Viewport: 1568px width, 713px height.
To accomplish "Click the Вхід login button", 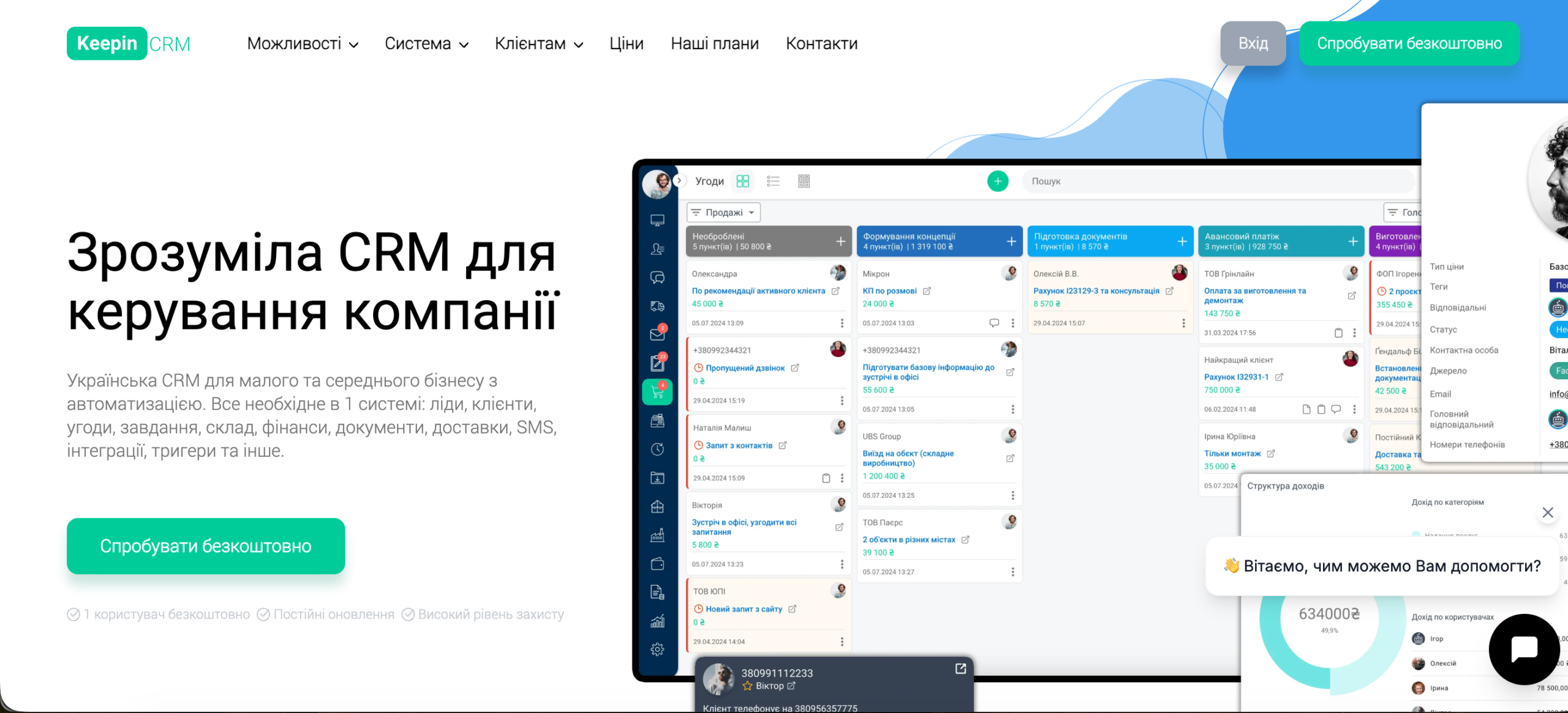I will (x=1253, y=43).
